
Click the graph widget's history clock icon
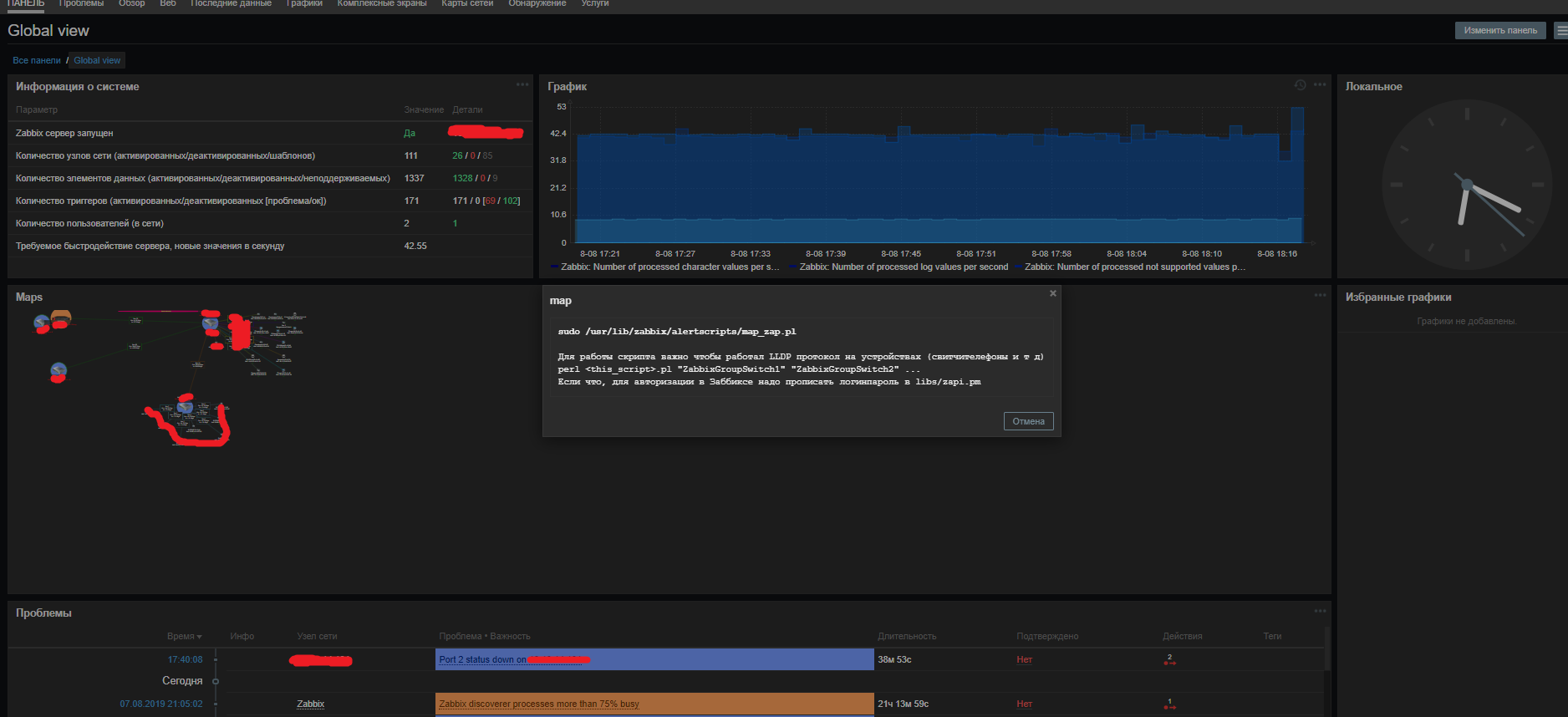(1300, 84)
